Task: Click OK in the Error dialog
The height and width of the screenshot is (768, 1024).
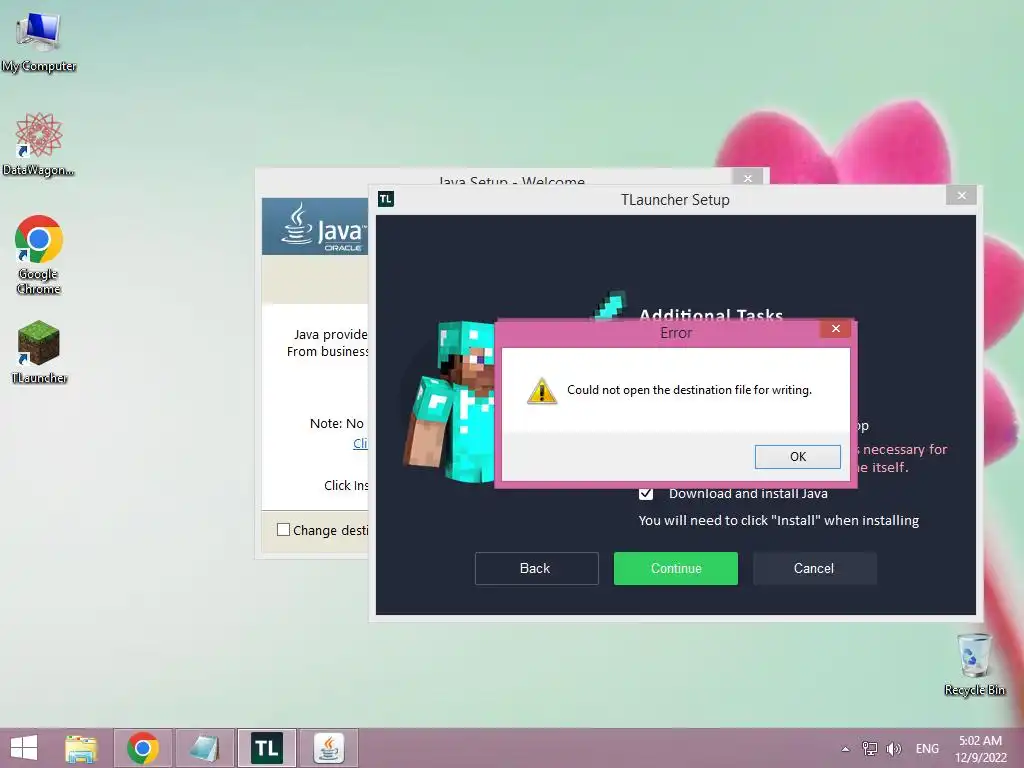Action: (797, 456)
